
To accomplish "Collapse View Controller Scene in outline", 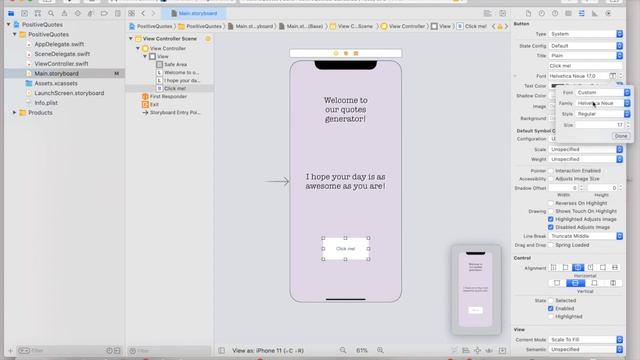I will 131,39.
